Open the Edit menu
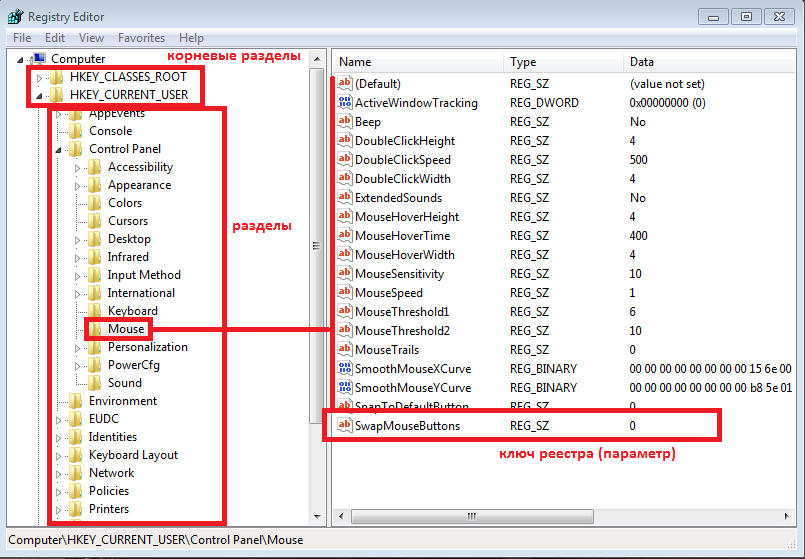This screenshot has width=805, height=559. [55, 38]
